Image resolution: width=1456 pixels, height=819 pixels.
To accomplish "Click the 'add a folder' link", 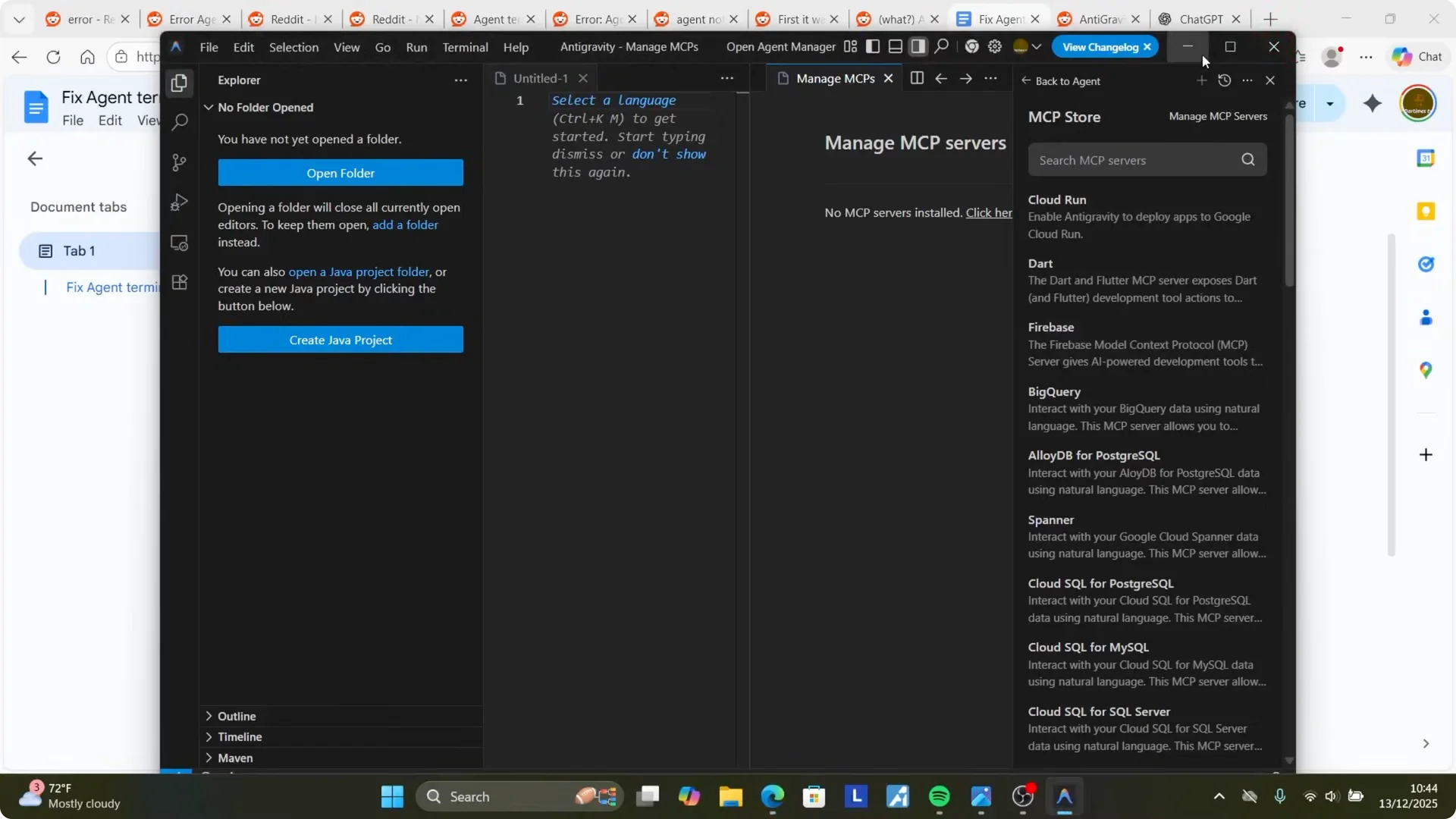I will point(405,224).
